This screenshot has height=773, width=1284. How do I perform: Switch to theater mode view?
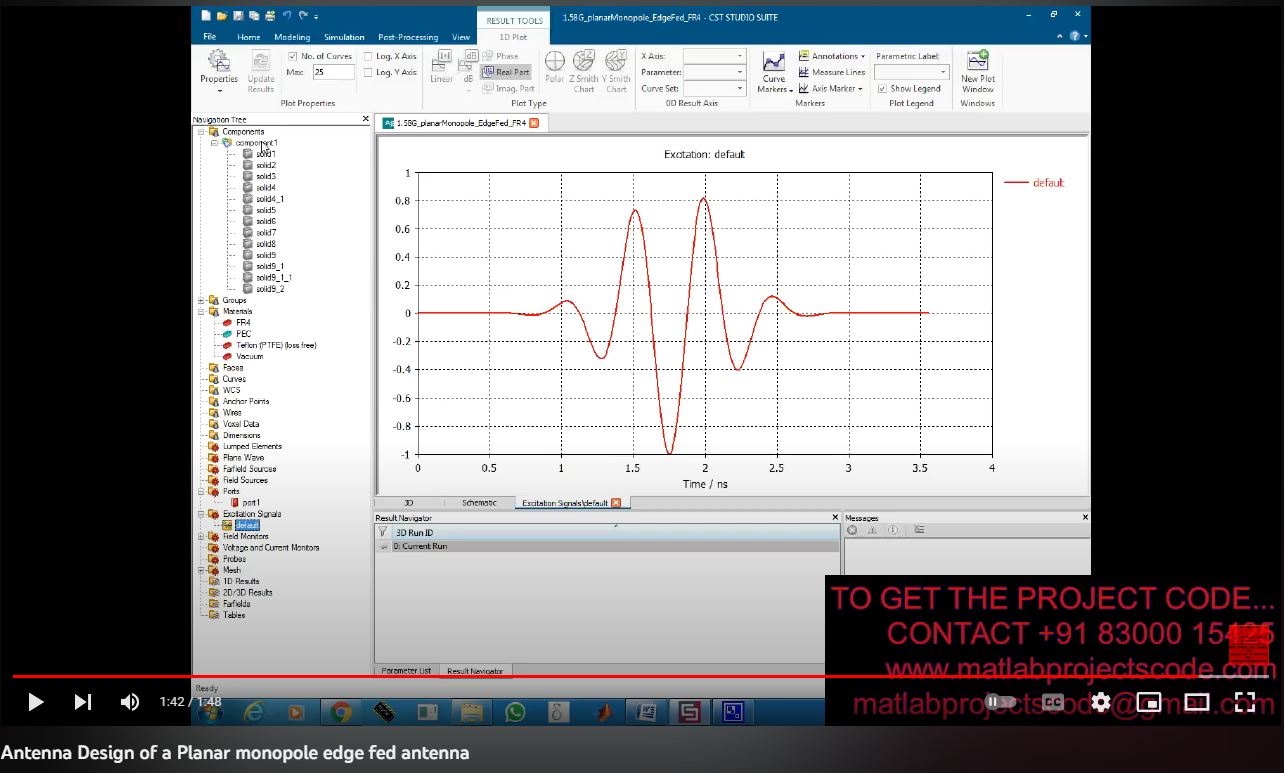pyautogui.click(x=1197, y=702)
